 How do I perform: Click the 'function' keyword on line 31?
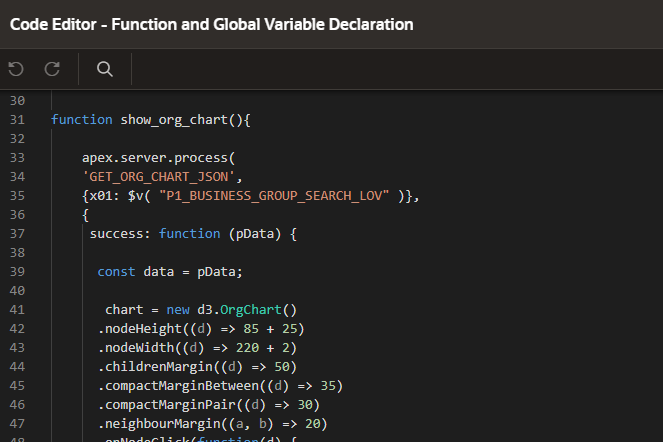[x=82, y=120]
